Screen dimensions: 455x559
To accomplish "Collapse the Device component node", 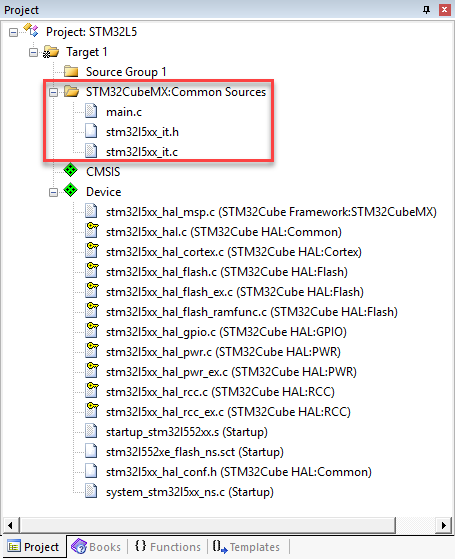I will pyautogui.click(x=53, y=193).
